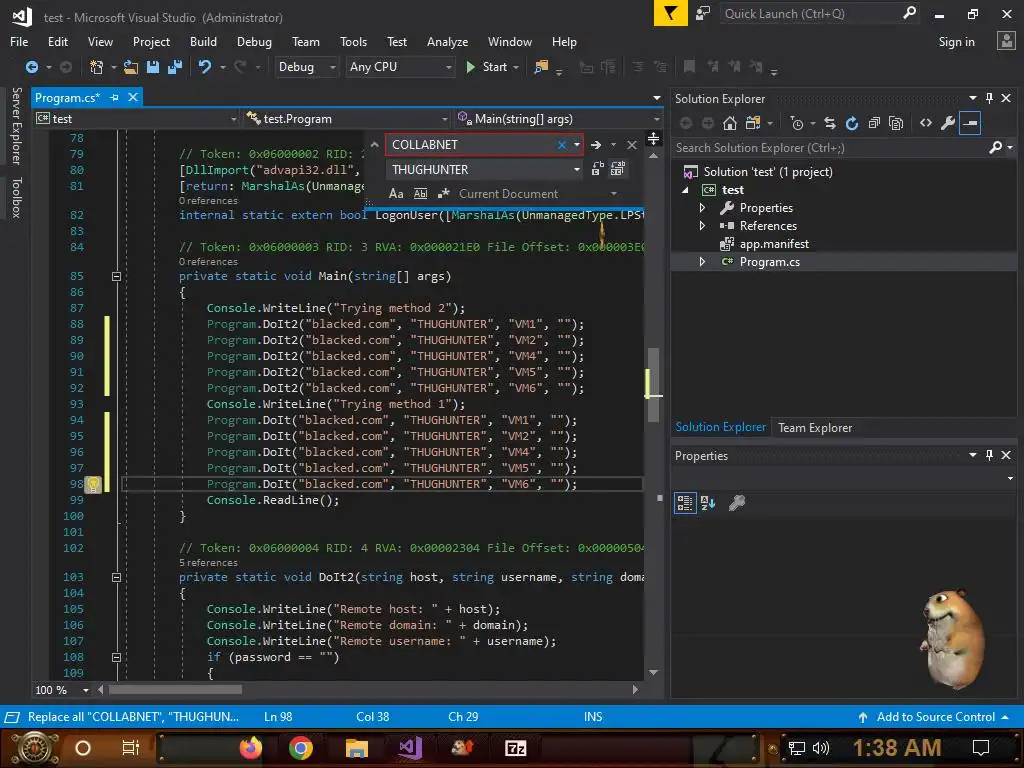Click the Find in Files toolbar icon
This screenshot has width=1024, height=768.
click(x=541, y=67)
